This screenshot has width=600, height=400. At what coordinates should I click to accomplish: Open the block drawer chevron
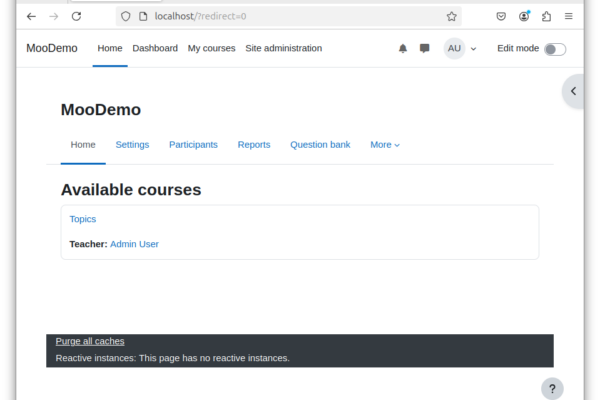pos(573,91)
